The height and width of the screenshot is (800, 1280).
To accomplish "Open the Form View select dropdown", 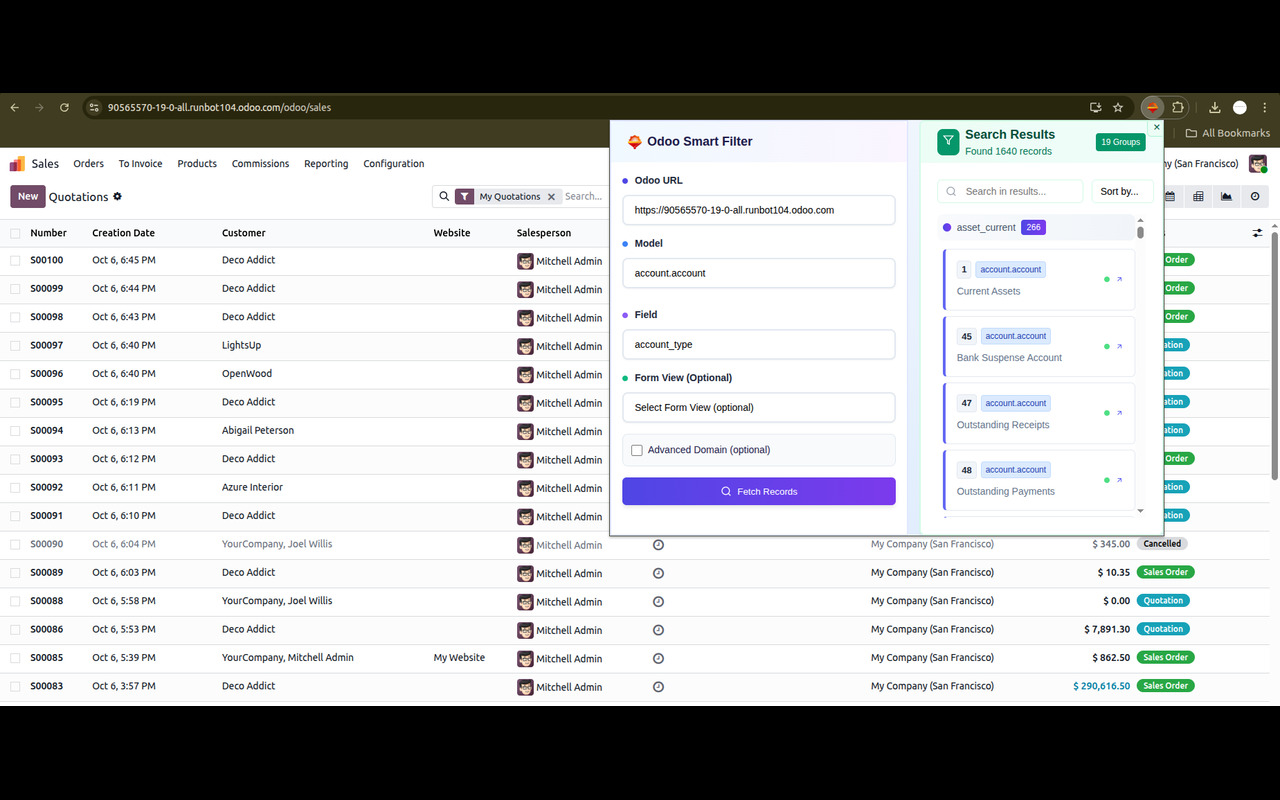I will pos(759,408).
